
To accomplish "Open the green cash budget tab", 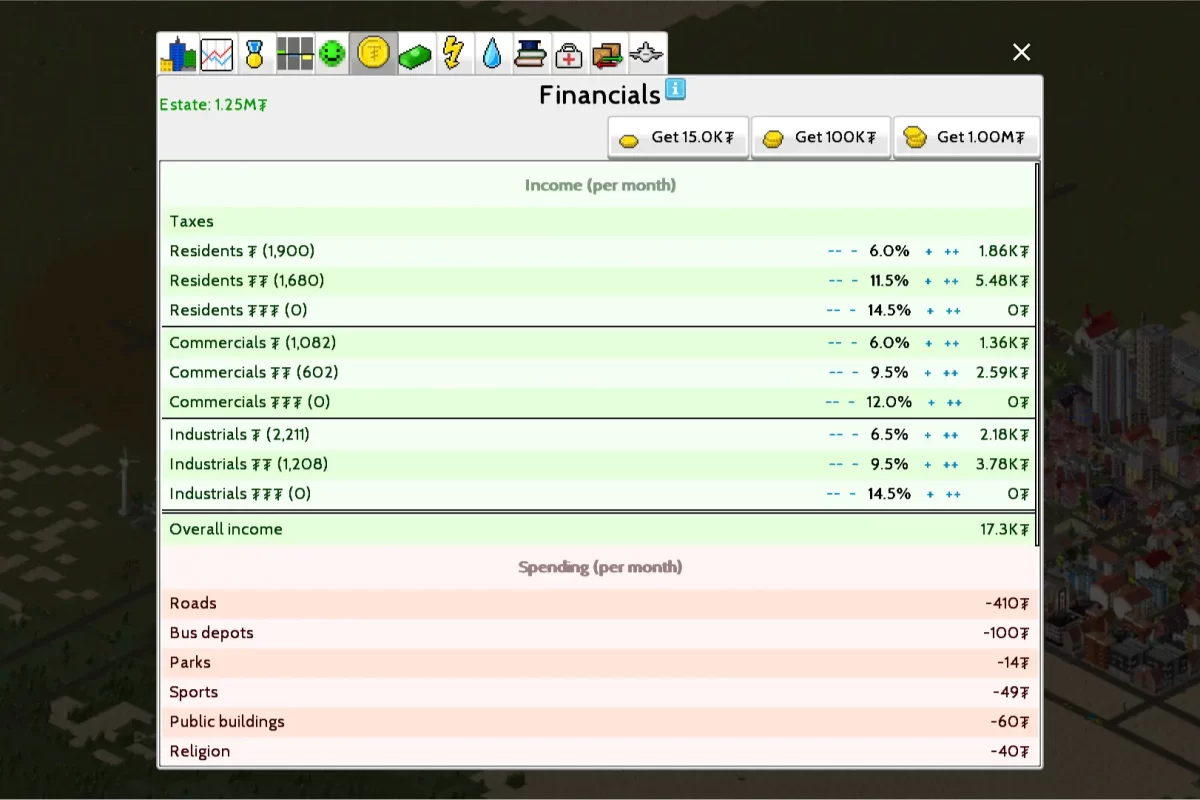I will 415,54.
